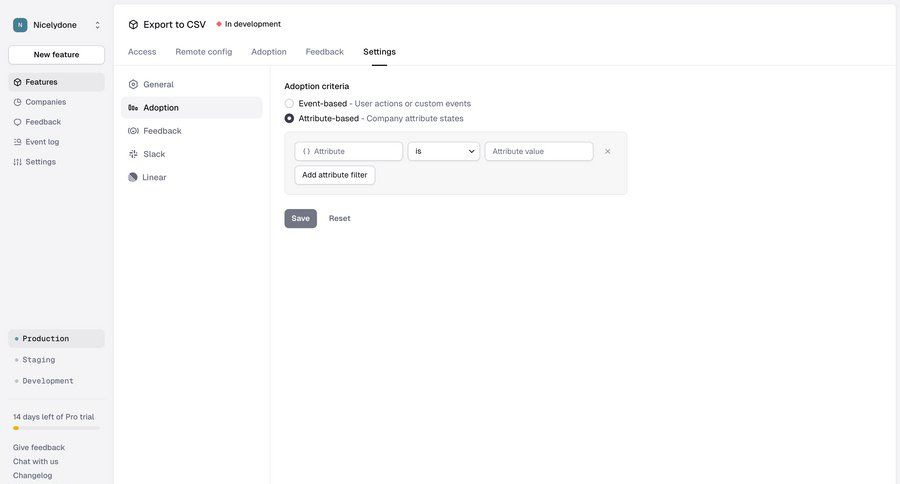Expand the Nicelydone workspace switcher chevrons
Image resolution: width=900 pixels, height=484 pixels.
click(98, 25)
